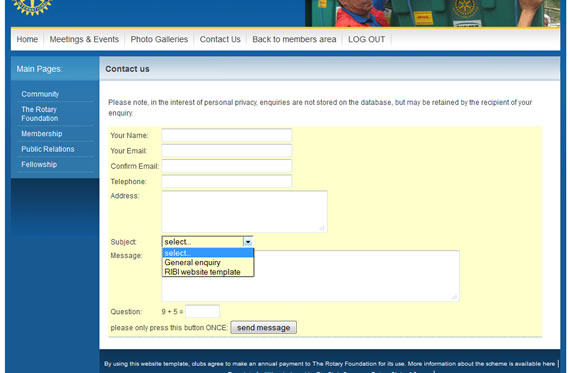Return via Back to members area
570x373 pixels.
point(294,39)
